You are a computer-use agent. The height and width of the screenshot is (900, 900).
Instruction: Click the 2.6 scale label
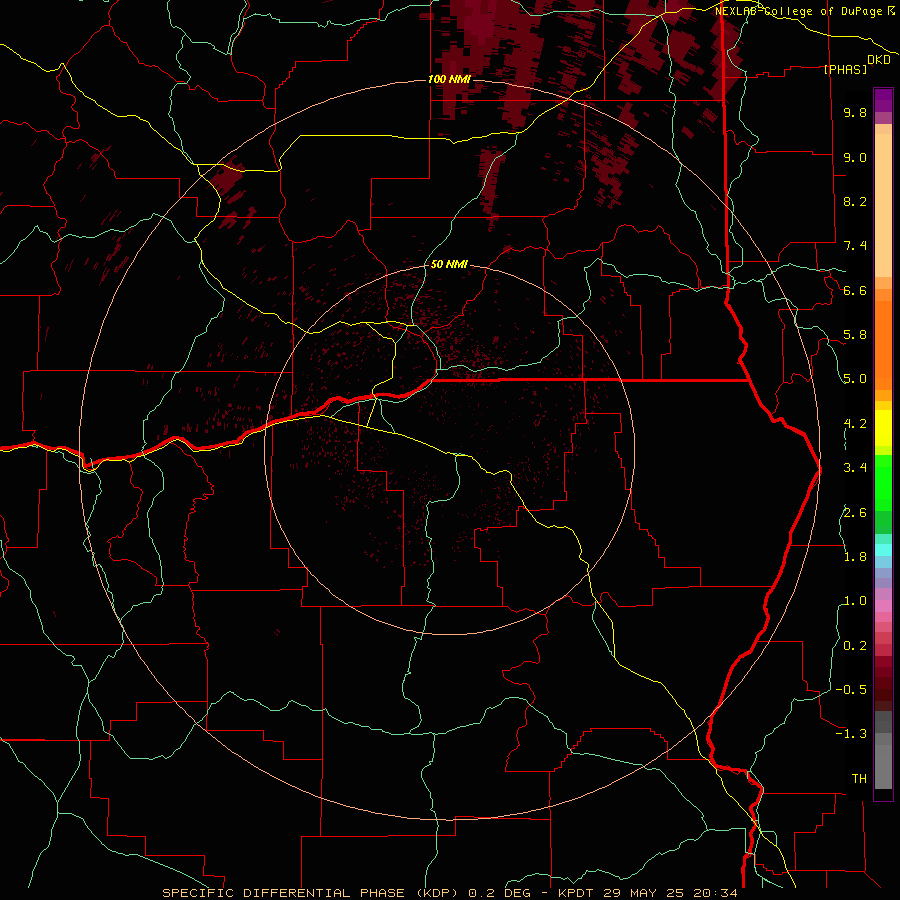coord(855,513)
